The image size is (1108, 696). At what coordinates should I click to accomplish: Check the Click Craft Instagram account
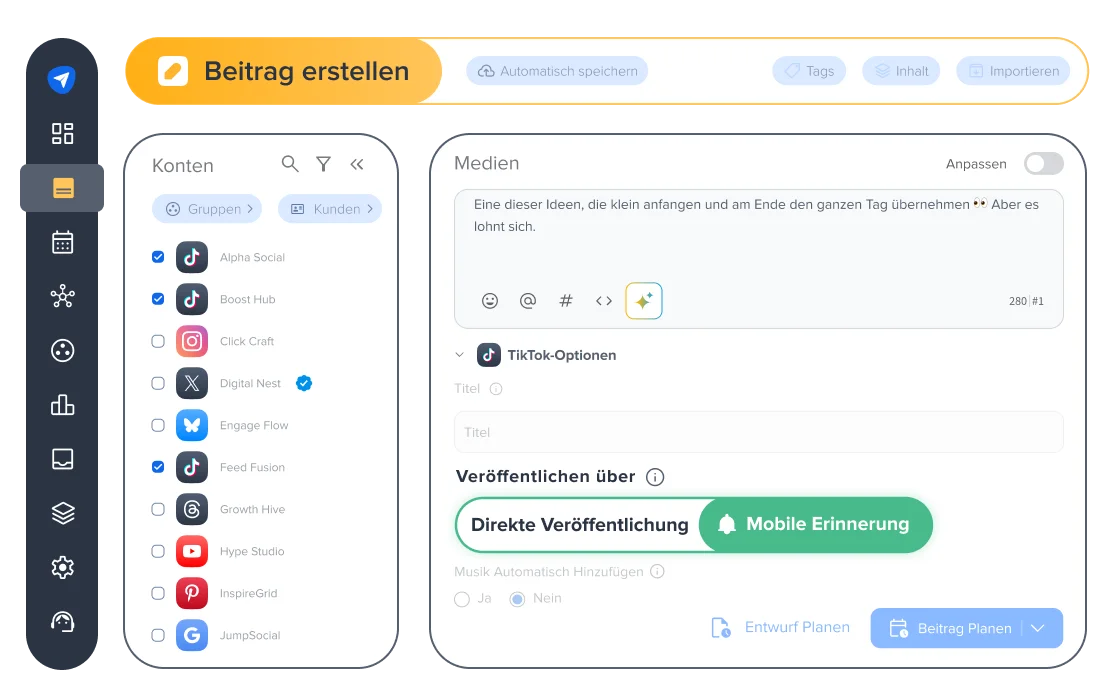158,341
